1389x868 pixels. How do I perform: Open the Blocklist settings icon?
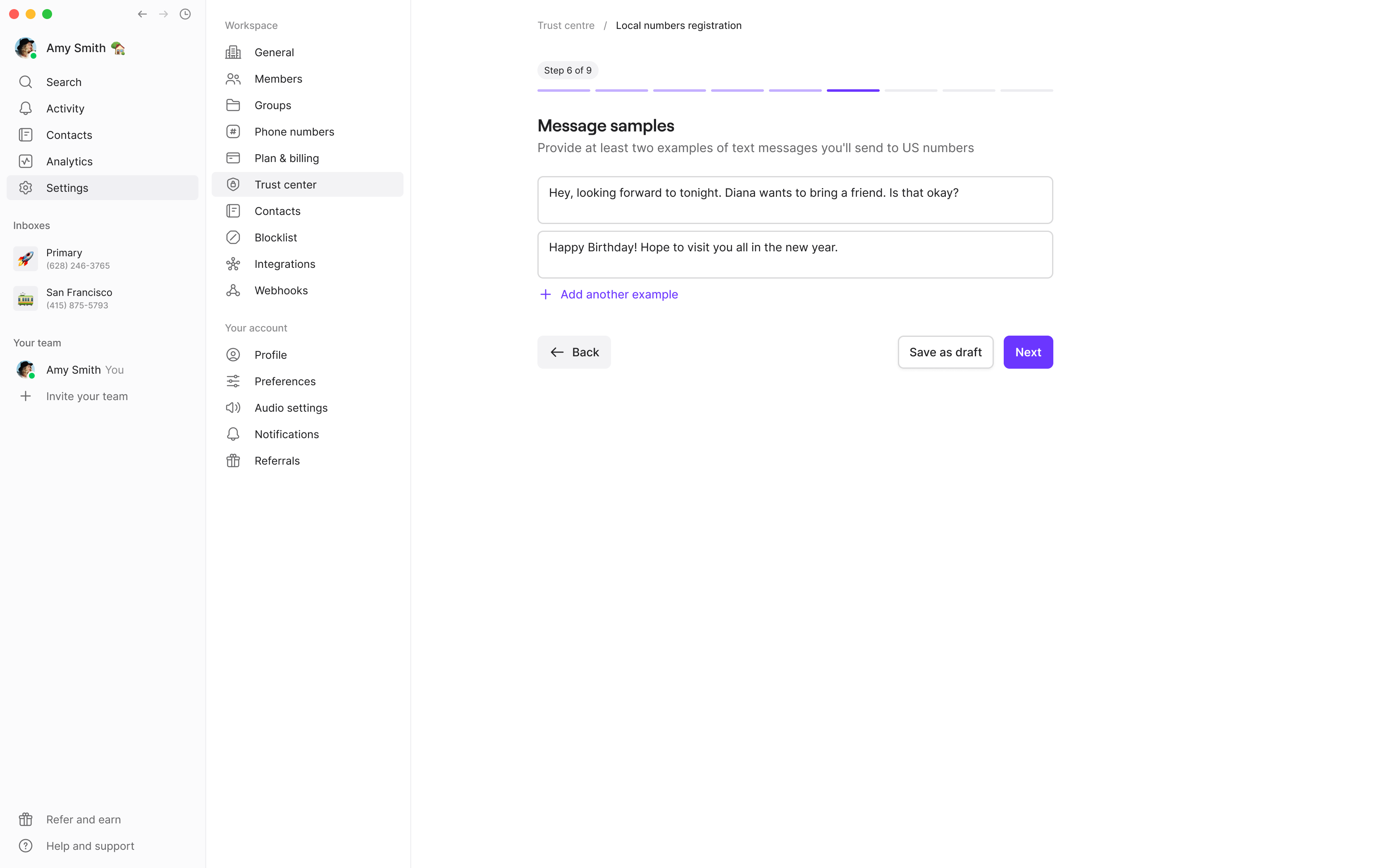(233, 238)
